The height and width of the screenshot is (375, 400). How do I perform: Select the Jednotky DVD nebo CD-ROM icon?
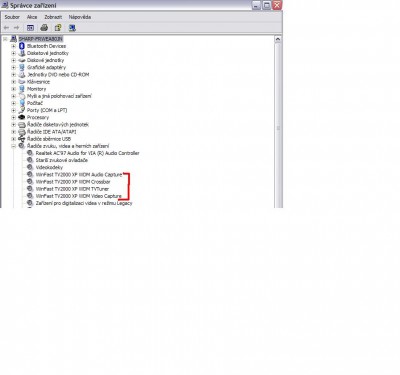tap(22, 75)
